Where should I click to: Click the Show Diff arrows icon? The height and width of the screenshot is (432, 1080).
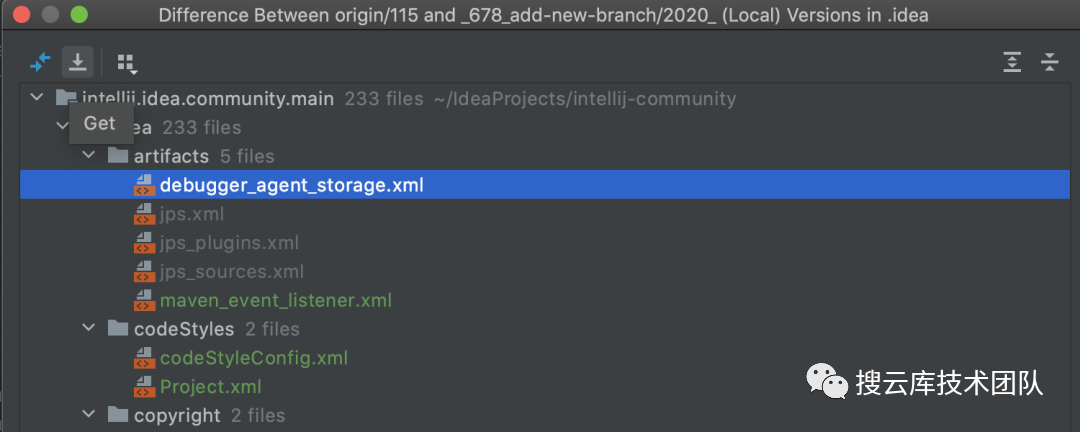coord(41,63)
